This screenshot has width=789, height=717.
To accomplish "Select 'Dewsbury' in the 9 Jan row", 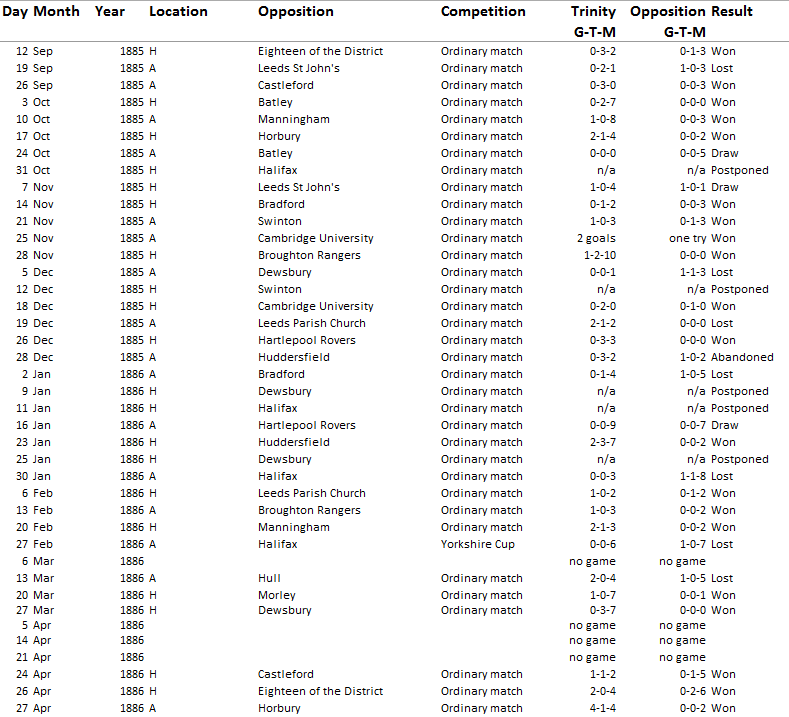I will coord(285,391).
